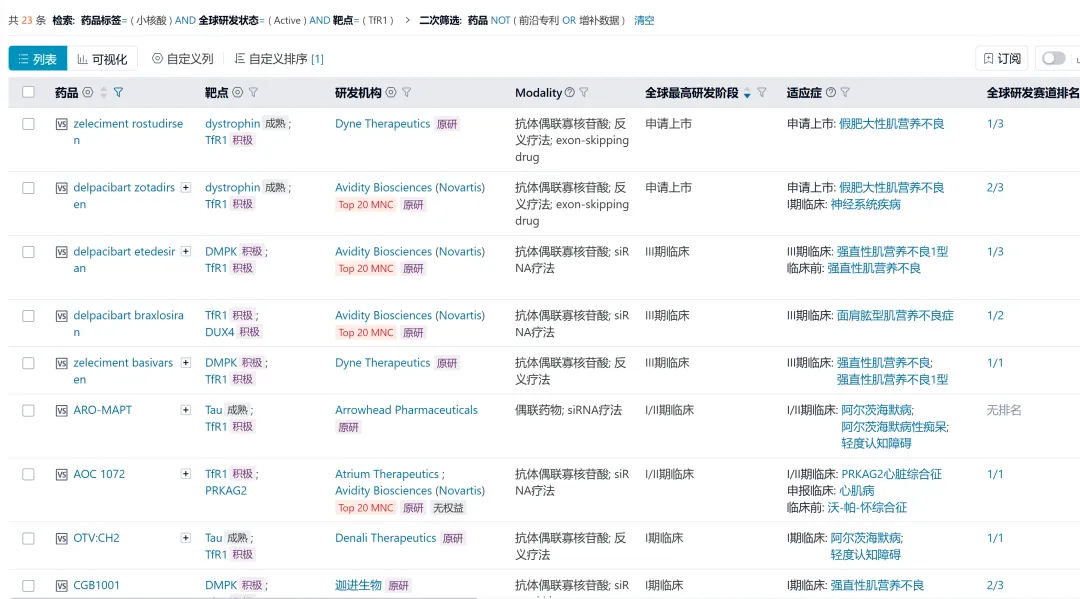Viewport: 1080px width, 599px height.
Task: Click the horizontal scrollbar at table bottom
Action: (x=241, y=596)
